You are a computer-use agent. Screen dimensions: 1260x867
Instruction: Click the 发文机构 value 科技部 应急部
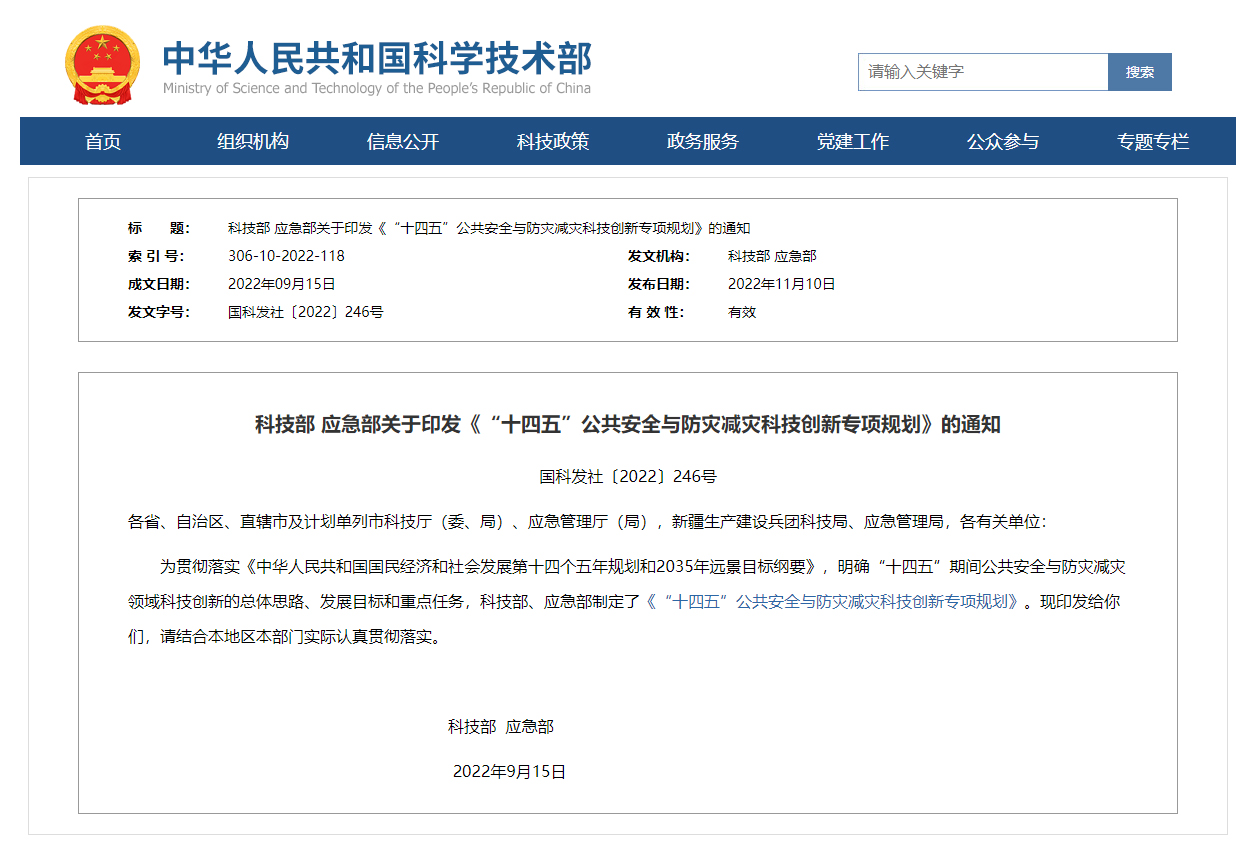coord(771,255)
